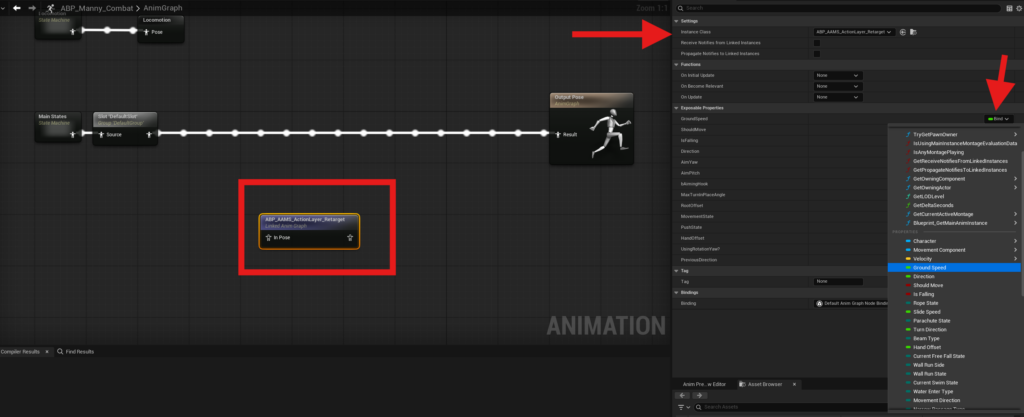Open the On Initial Update function dropdown

838,75
